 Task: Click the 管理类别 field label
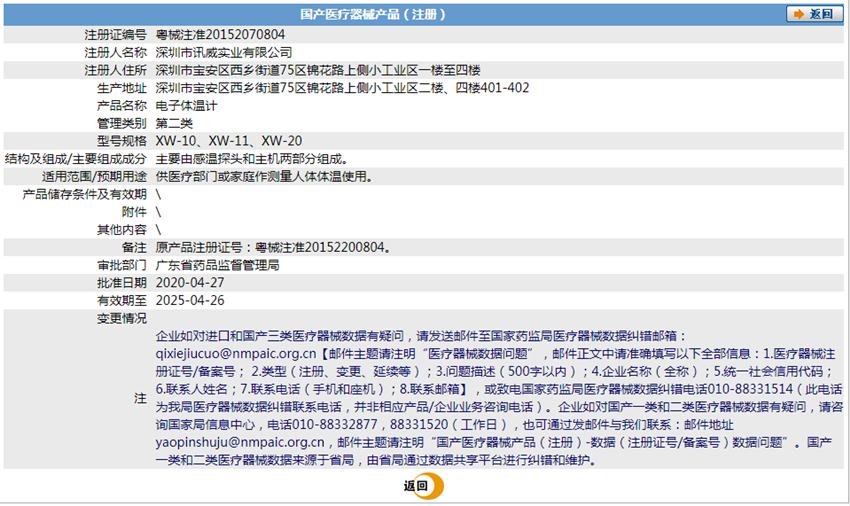tap(122, 124)
